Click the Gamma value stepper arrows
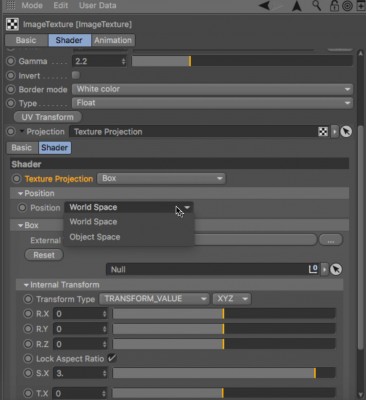 click(x=124, y=61)
